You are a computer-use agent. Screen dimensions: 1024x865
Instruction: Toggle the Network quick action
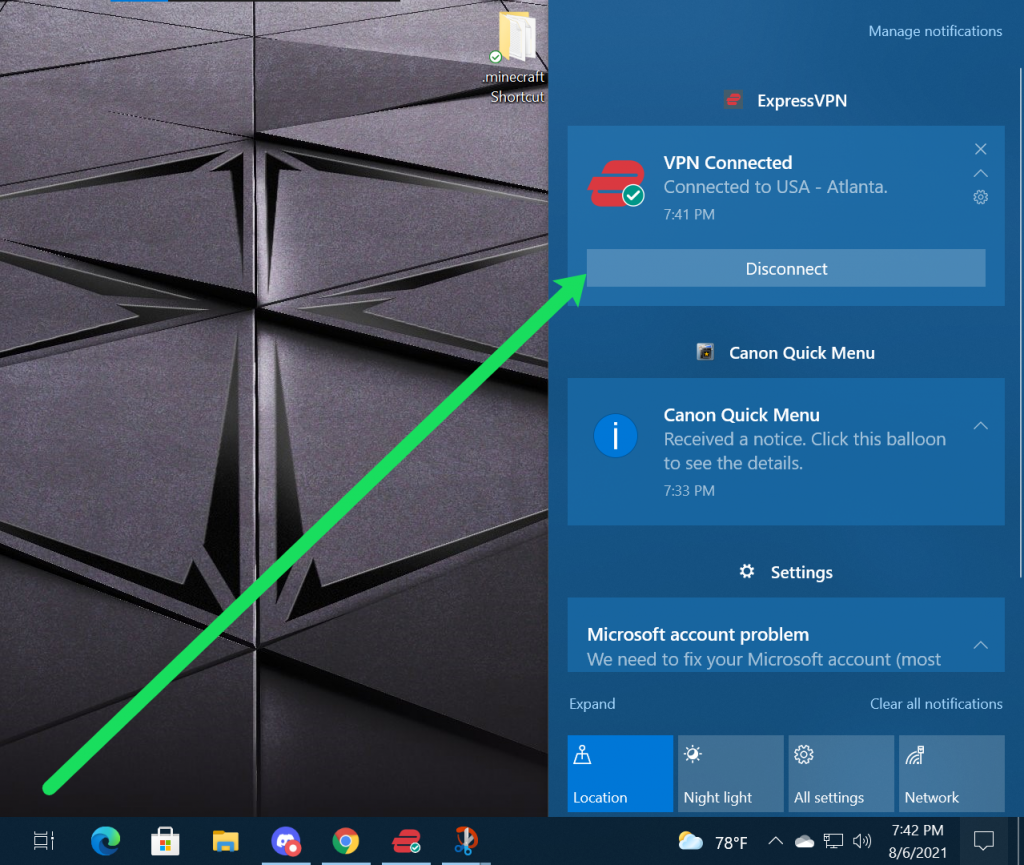tap(951, 773)
